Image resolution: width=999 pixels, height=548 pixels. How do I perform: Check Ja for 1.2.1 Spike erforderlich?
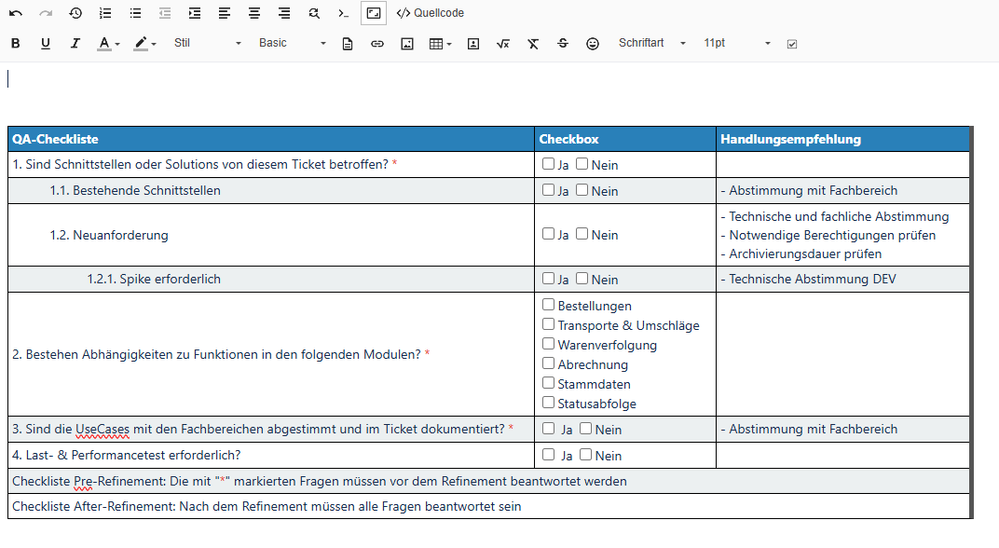[x=548, y=278]
